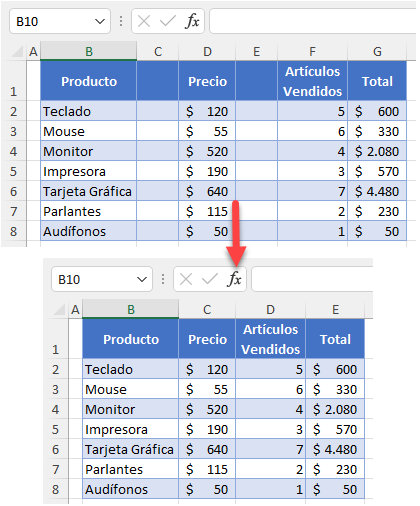The height and width of the screenshot is (506, 420).
Task: Select row 4 header in the A–G sheet
Action: 13,151
